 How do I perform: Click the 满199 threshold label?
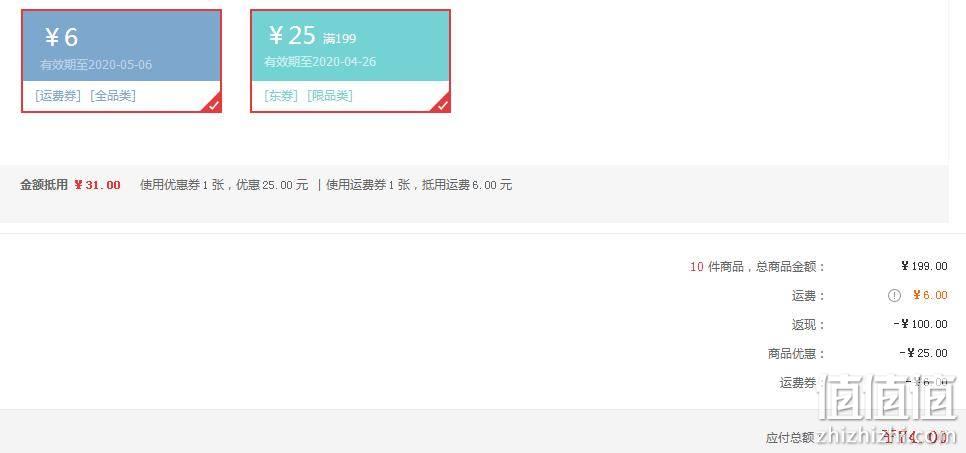(339, 39)
